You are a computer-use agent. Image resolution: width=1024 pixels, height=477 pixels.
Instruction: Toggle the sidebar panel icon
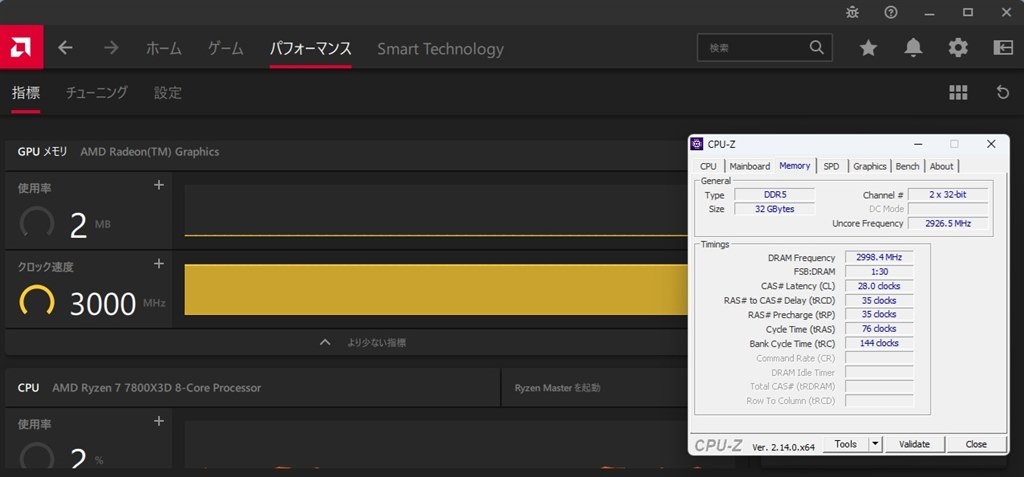[1003, 48]
